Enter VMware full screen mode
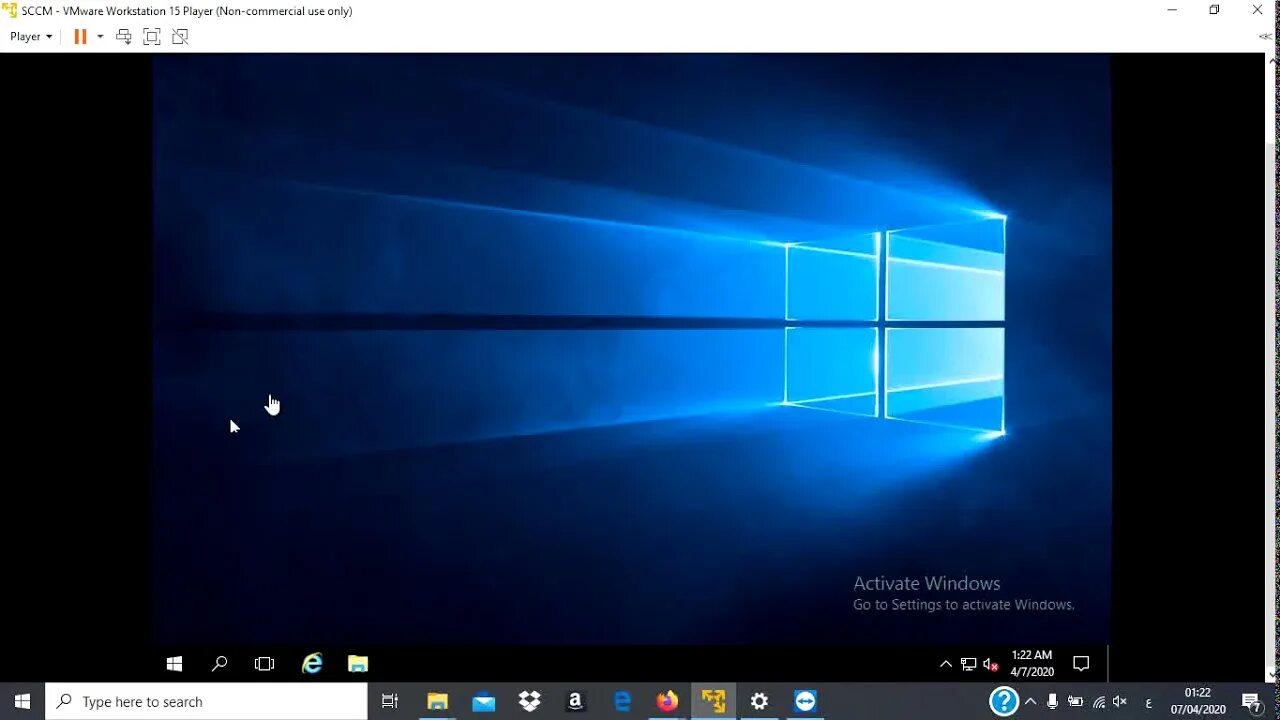This screenshot has width=1280, height=720. pyautogui.click(x=152, y=36)
